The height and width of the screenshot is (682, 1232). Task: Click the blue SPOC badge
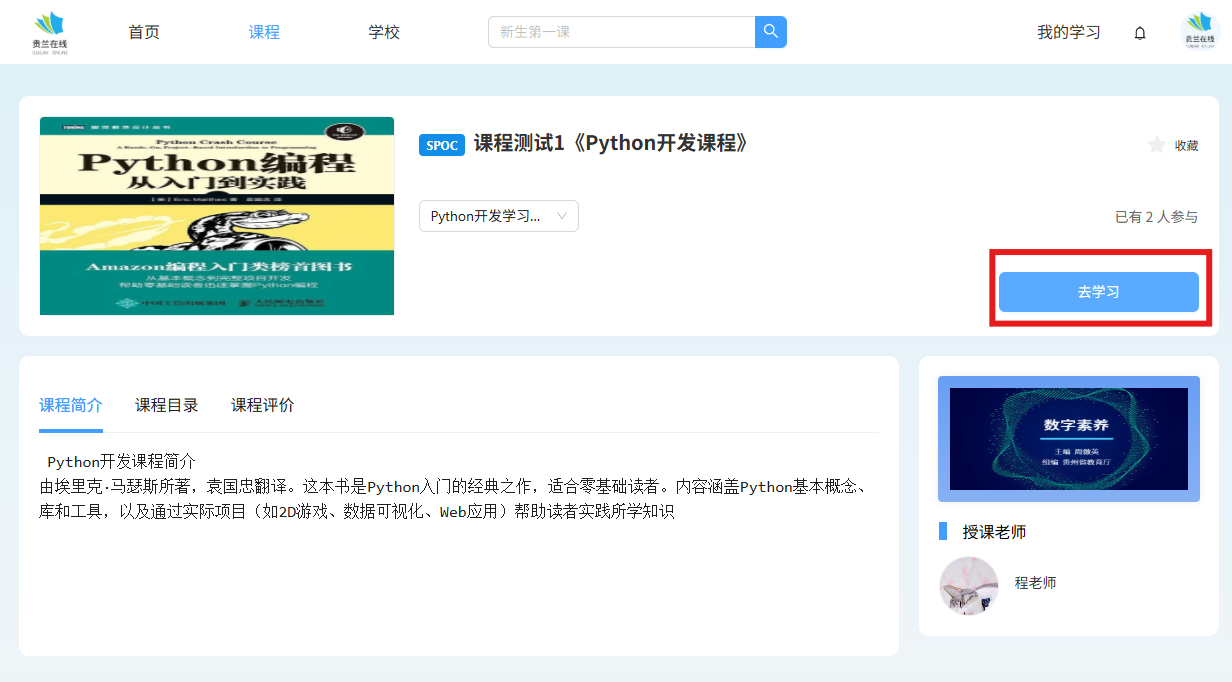point(441,145)
